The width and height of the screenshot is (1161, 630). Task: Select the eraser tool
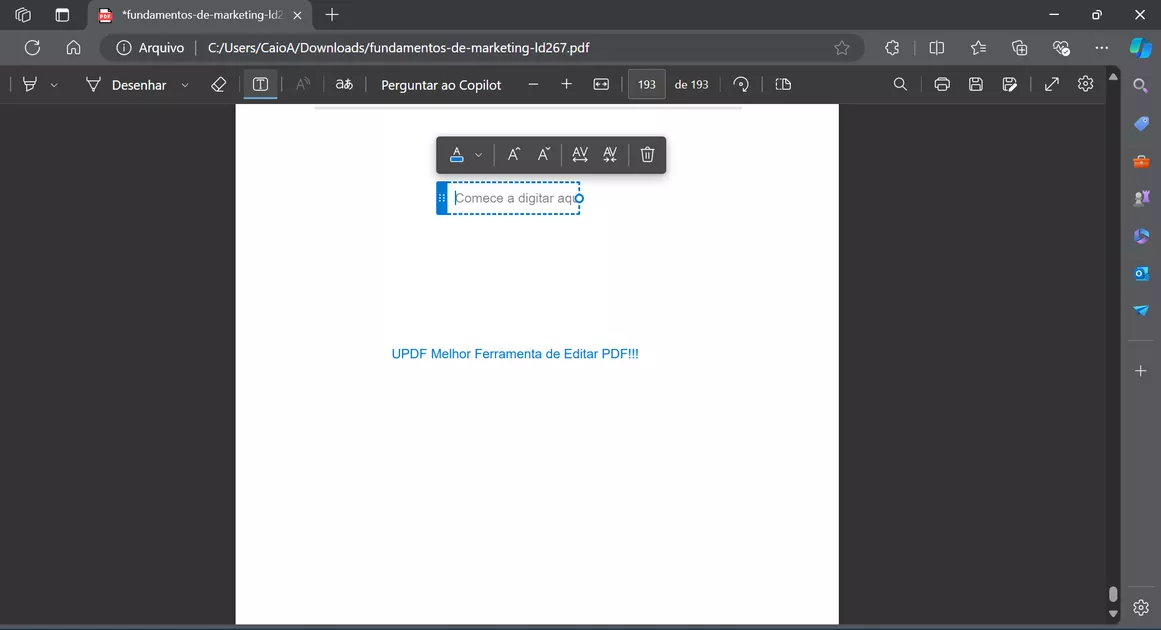click(x=218, y=84)
